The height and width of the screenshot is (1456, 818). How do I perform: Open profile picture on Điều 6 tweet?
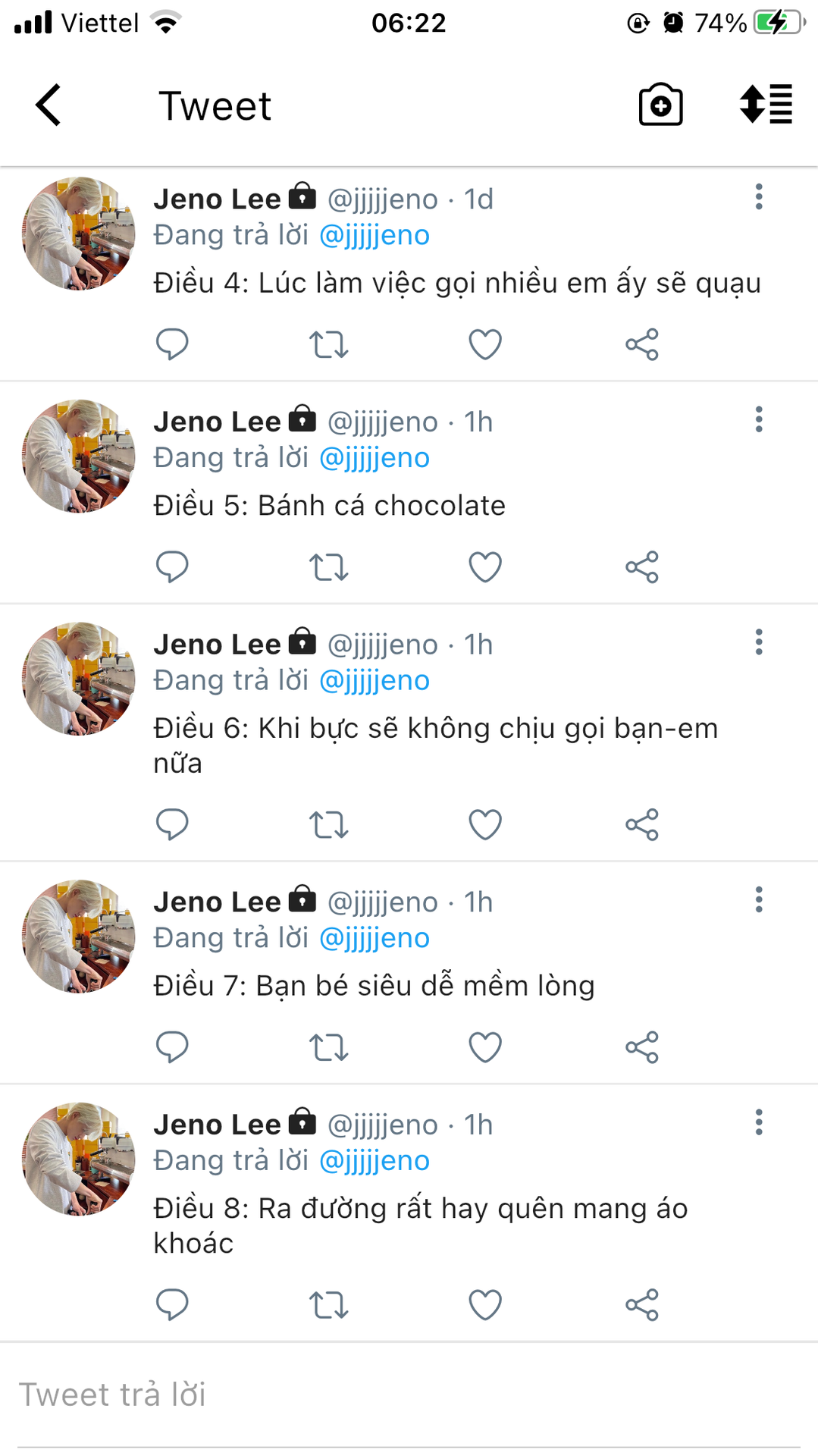79,679
